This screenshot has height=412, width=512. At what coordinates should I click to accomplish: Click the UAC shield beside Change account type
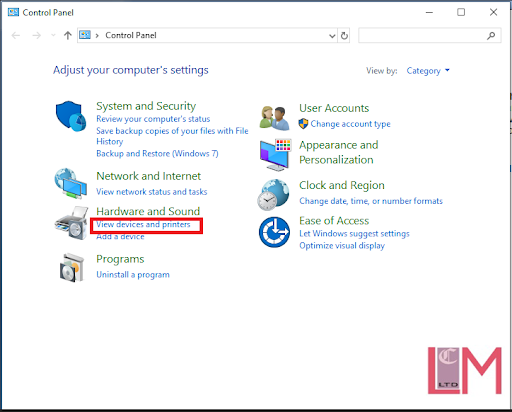click(303, 124)
